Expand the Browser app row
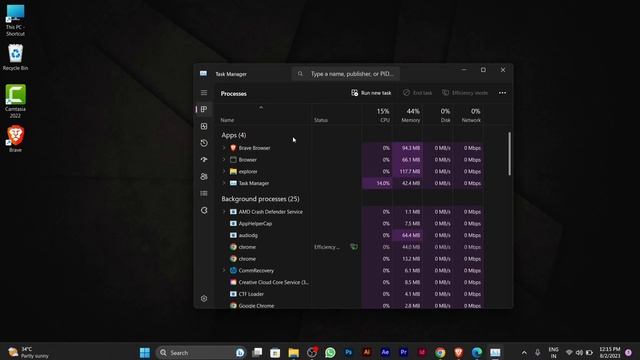The width and height of the screenshot is (640, 360). click(x=224, y=160)
